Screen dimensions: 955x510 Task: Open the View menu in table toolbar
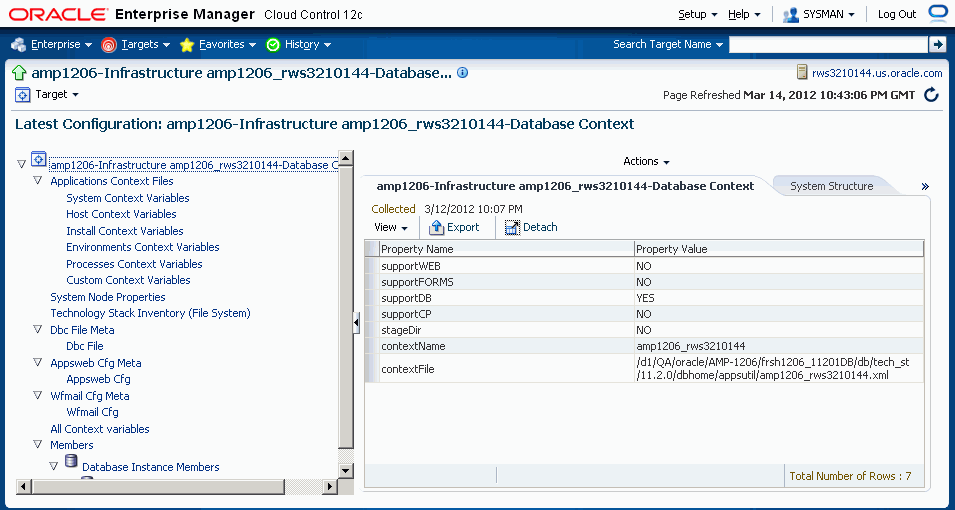391,227
